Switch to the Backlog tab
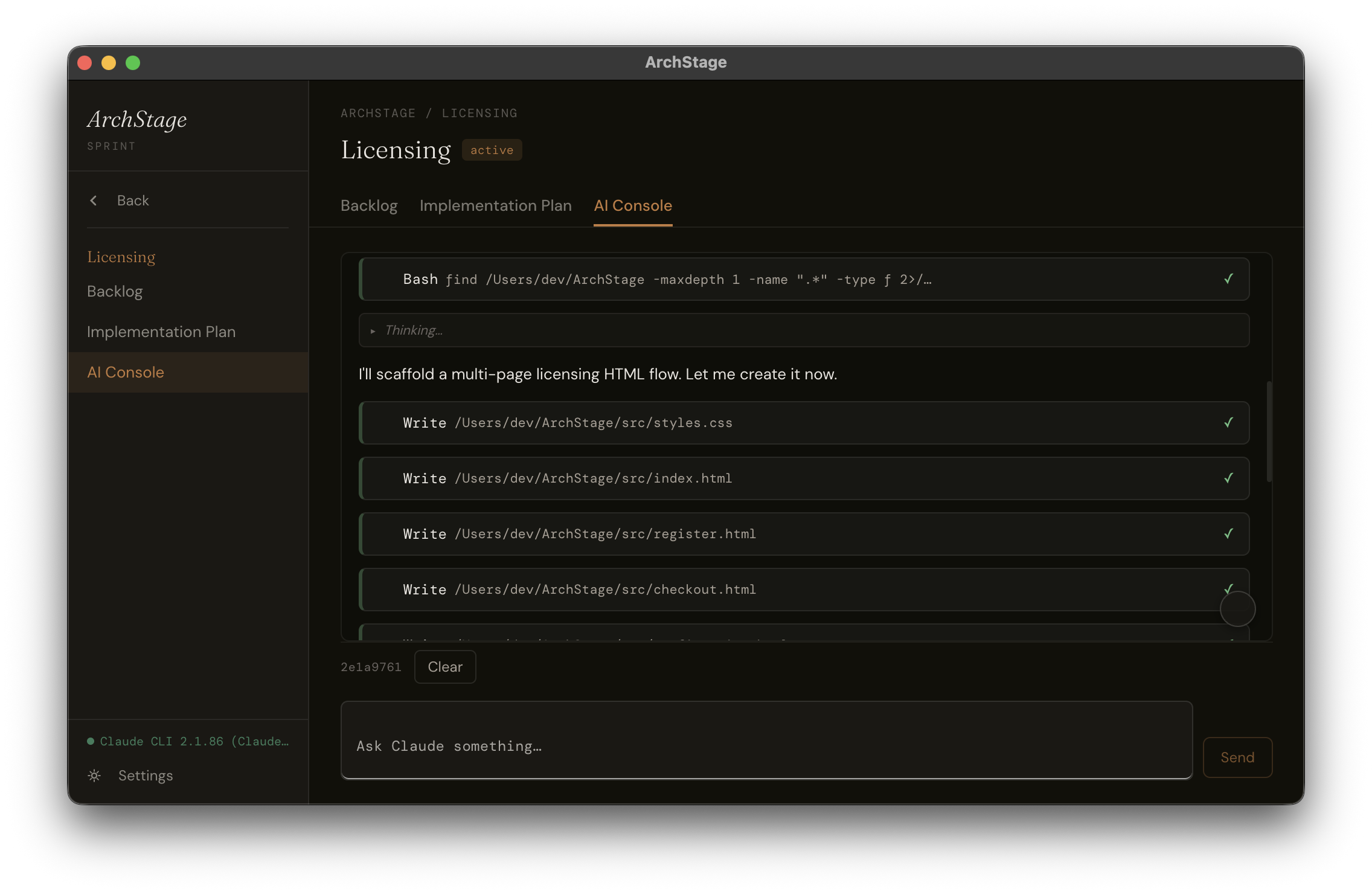This screenshot has width=1372, height=894. point(368,205)
